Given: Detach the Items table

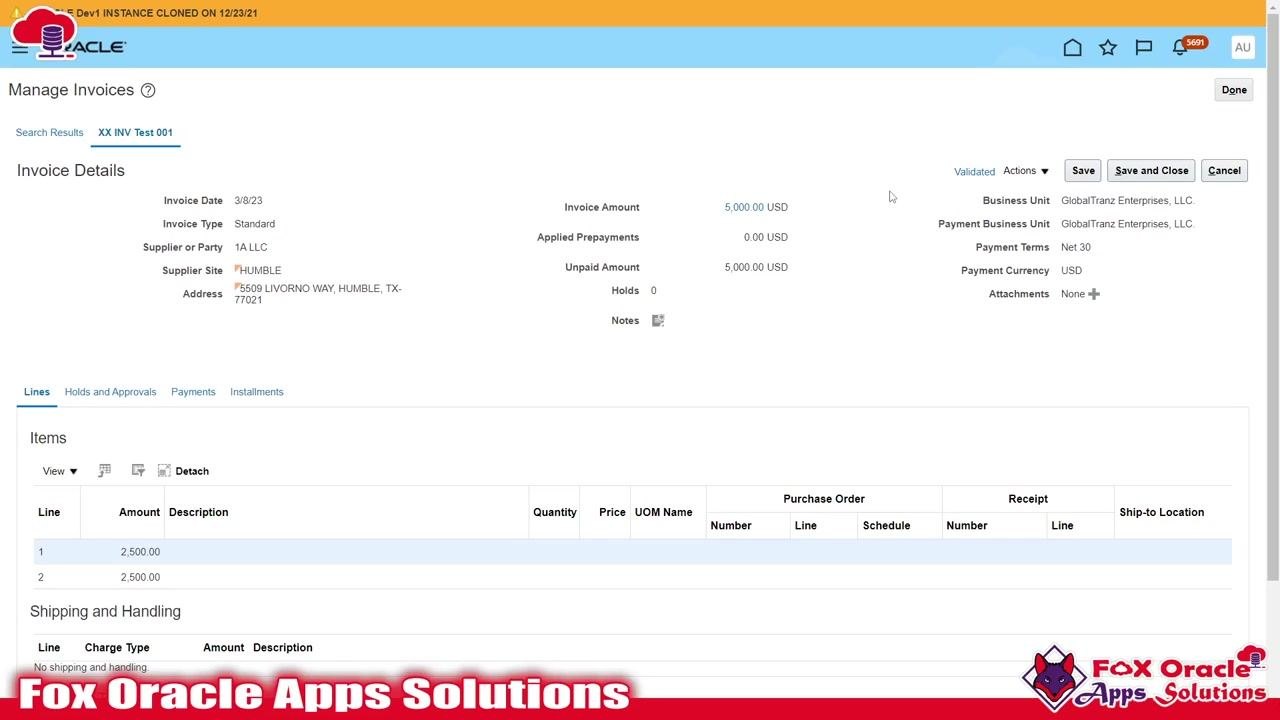Looking at the screenshot, I should [x=183, y=471].
